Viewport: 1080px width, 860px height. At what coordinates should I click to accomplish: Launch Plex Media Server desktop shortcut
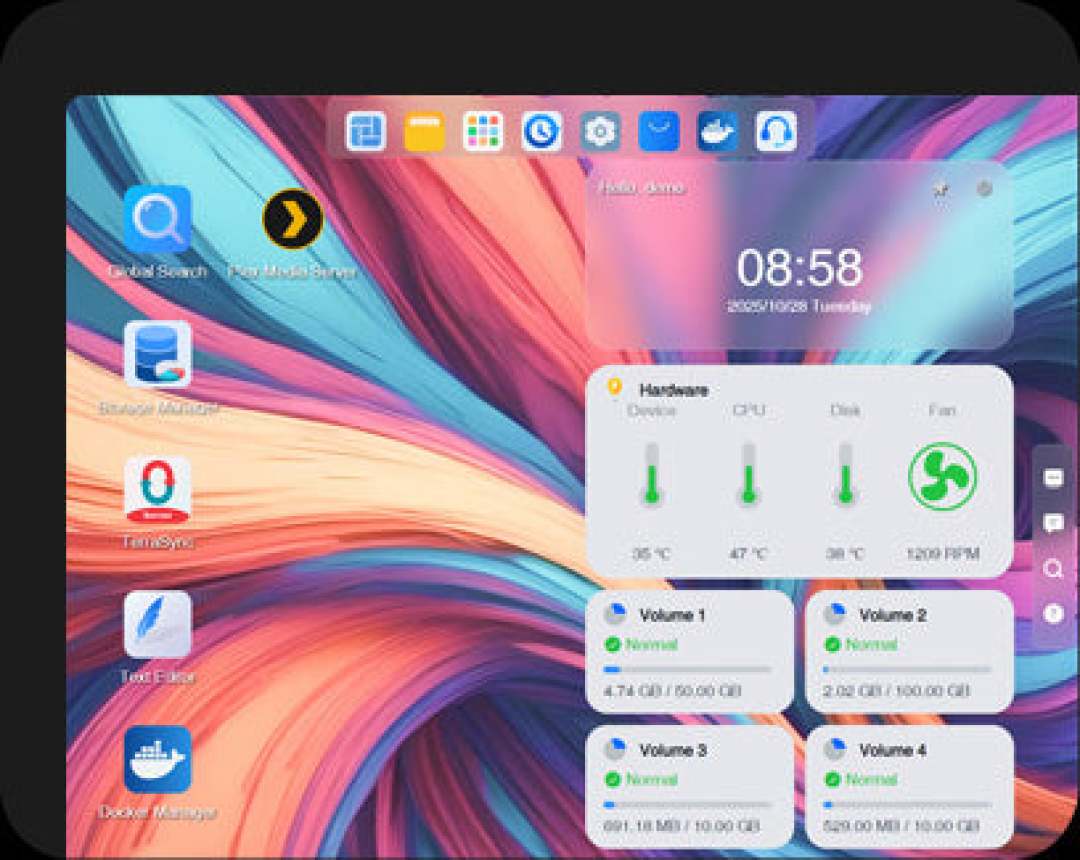(x=293, y=220)
